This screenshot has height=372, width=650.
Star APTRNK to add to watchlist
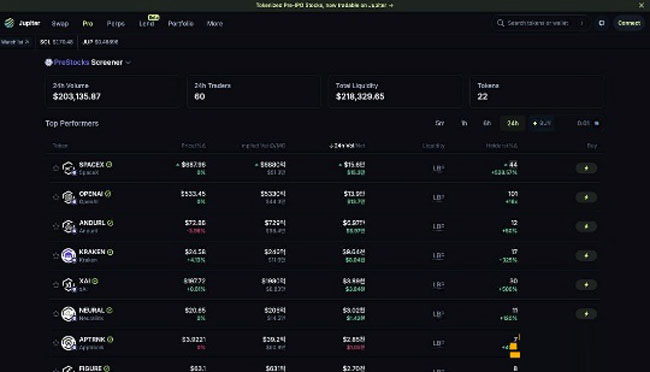click(x=56, y=343)
